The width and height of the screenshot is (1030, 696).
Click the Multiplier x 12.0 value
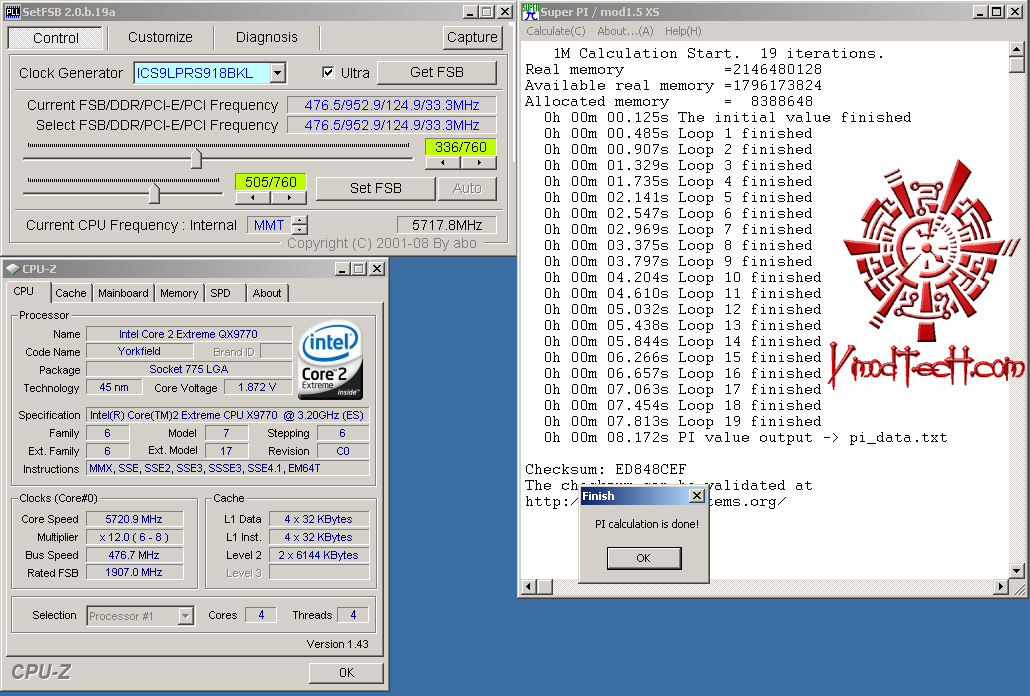tap(134, 537)
